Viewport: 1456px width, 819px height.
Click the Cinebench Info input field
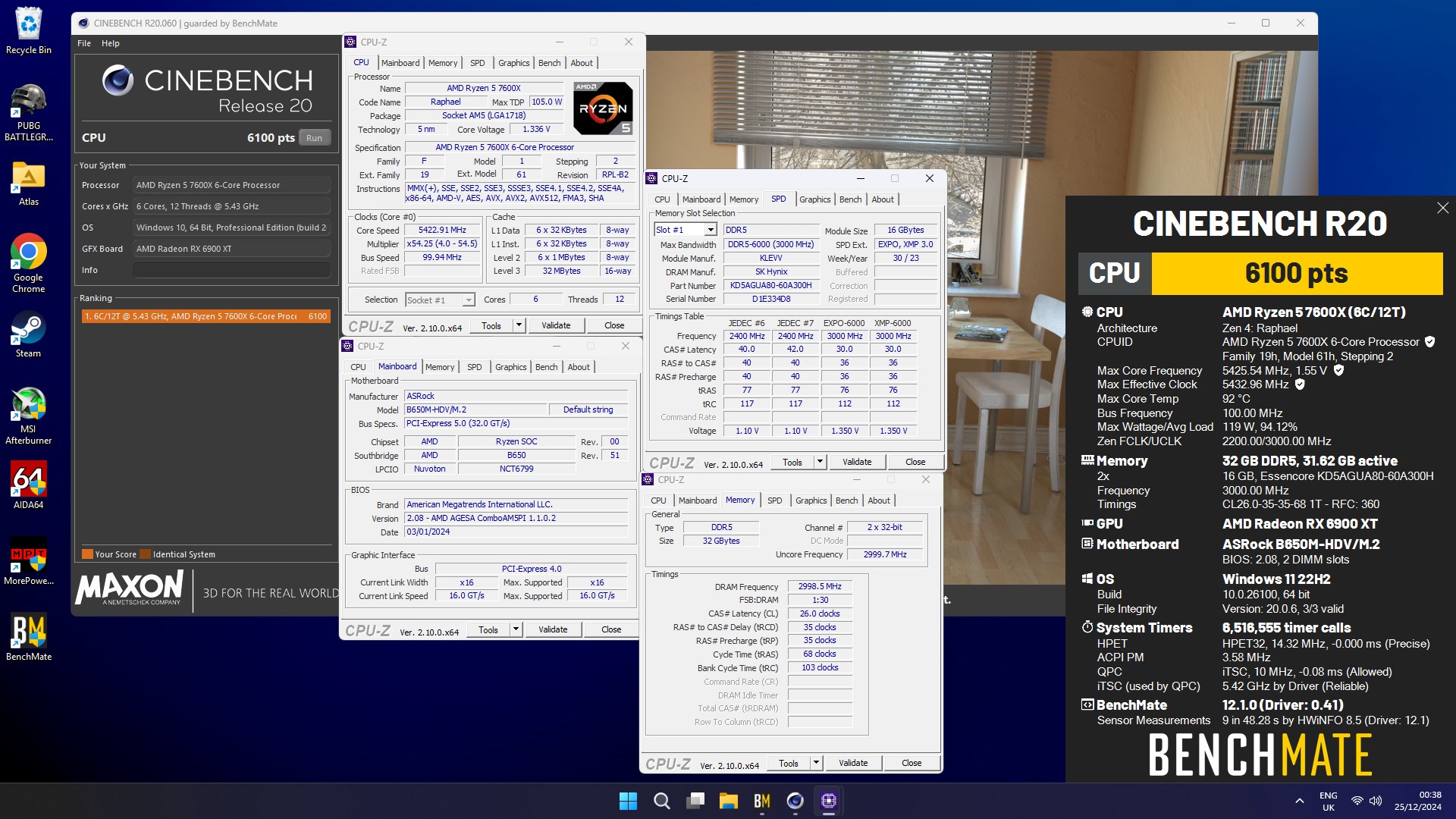coord(231,270)
